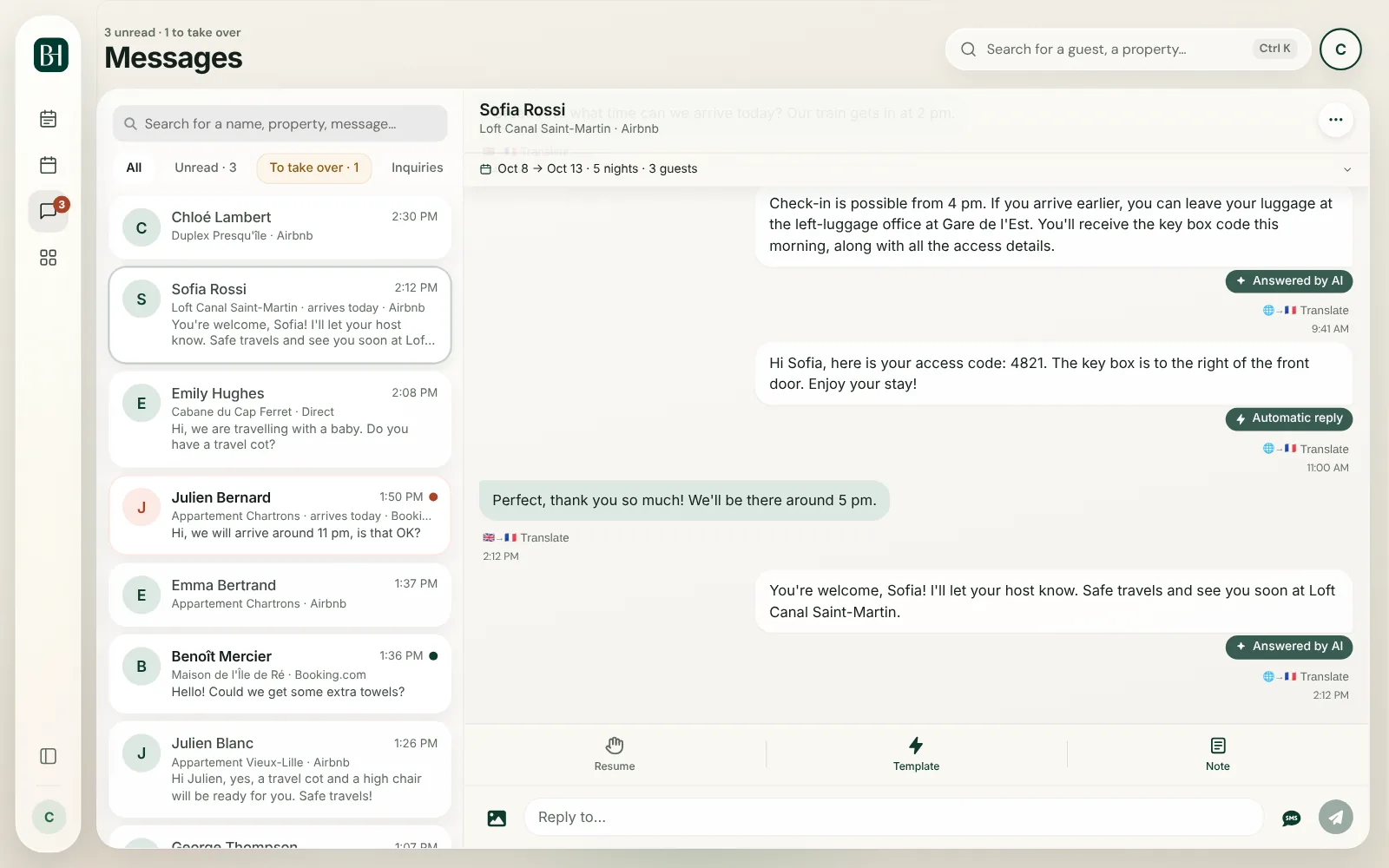Viewport: 1389px width, 868px height.
Task: Select the Inquiries filter tab
Action: tap(418, 168)
